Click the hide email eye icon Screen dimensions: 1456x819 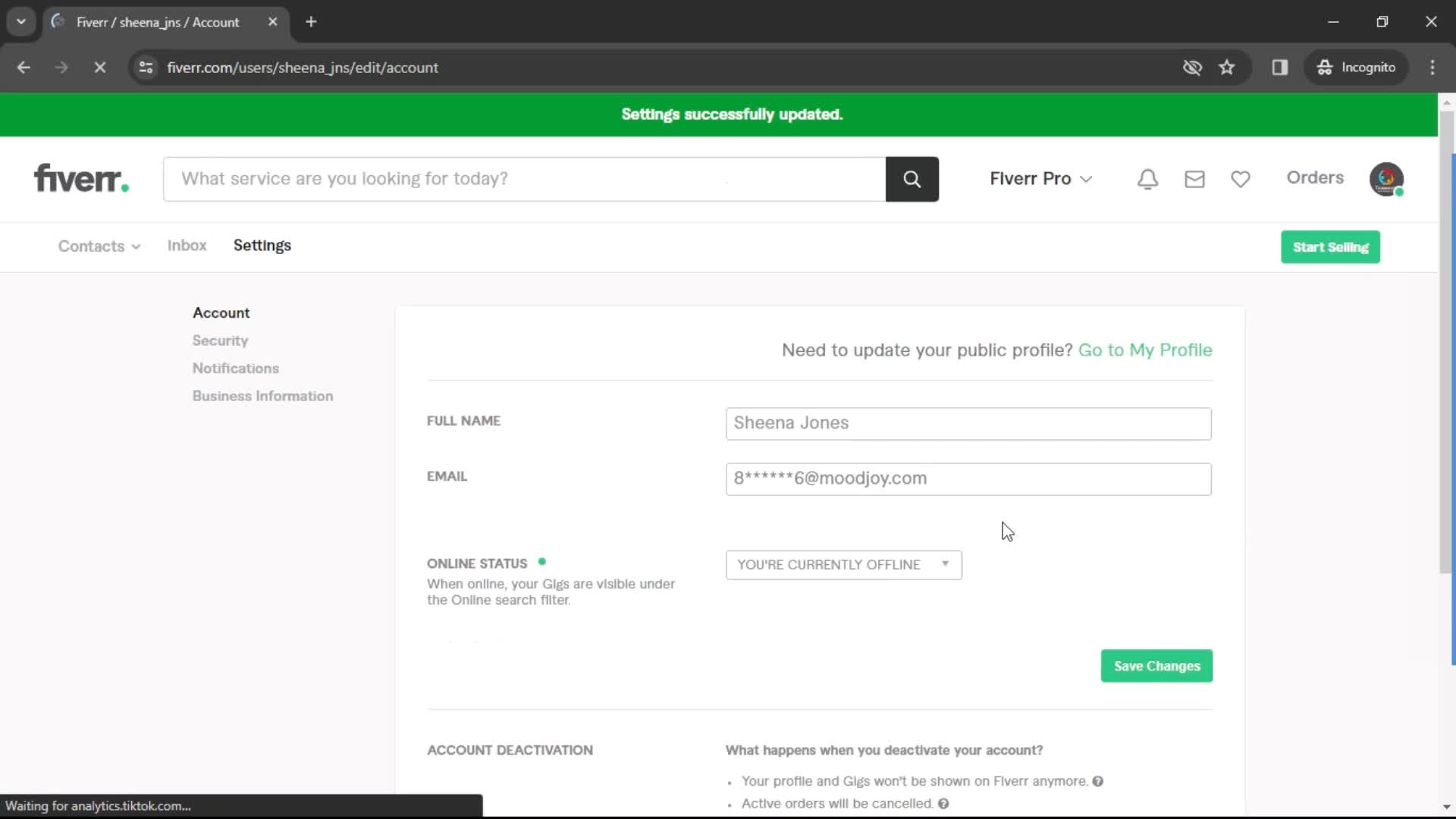1192,67
